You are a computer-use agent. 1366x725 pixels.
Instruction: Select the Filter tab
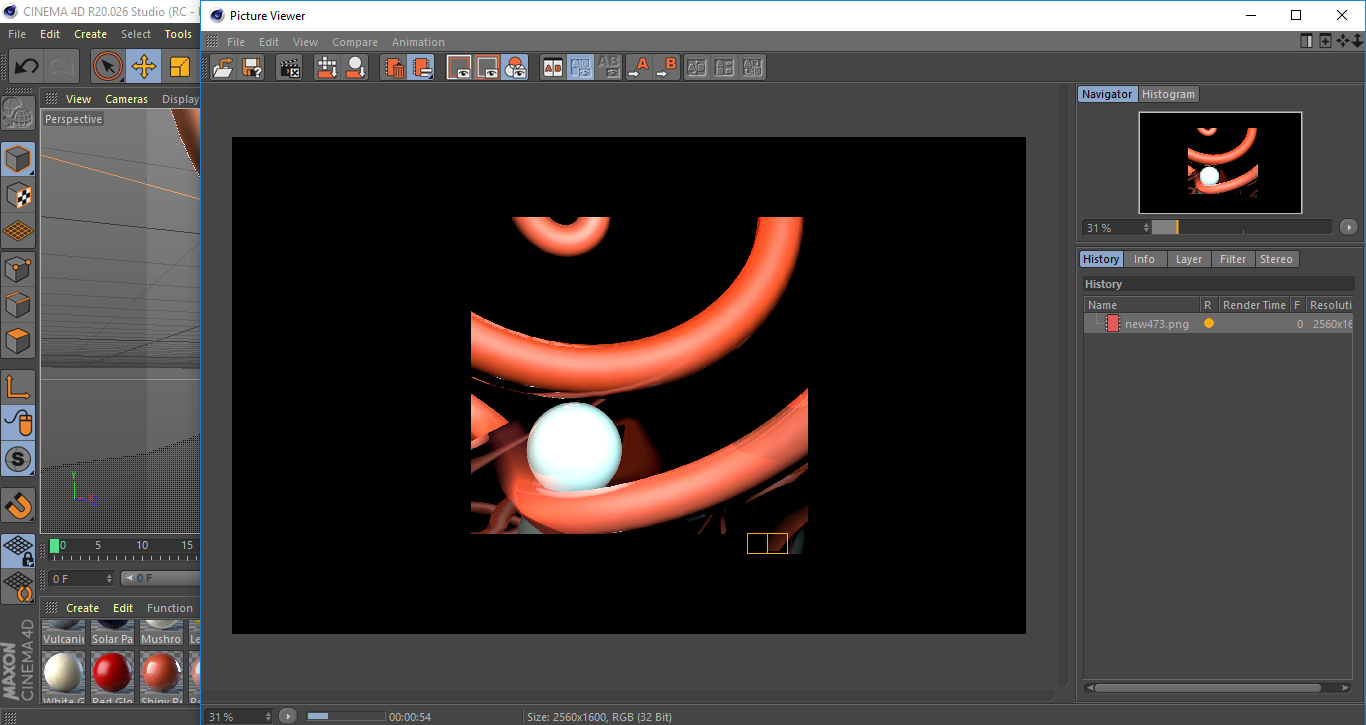[1233, 259]
